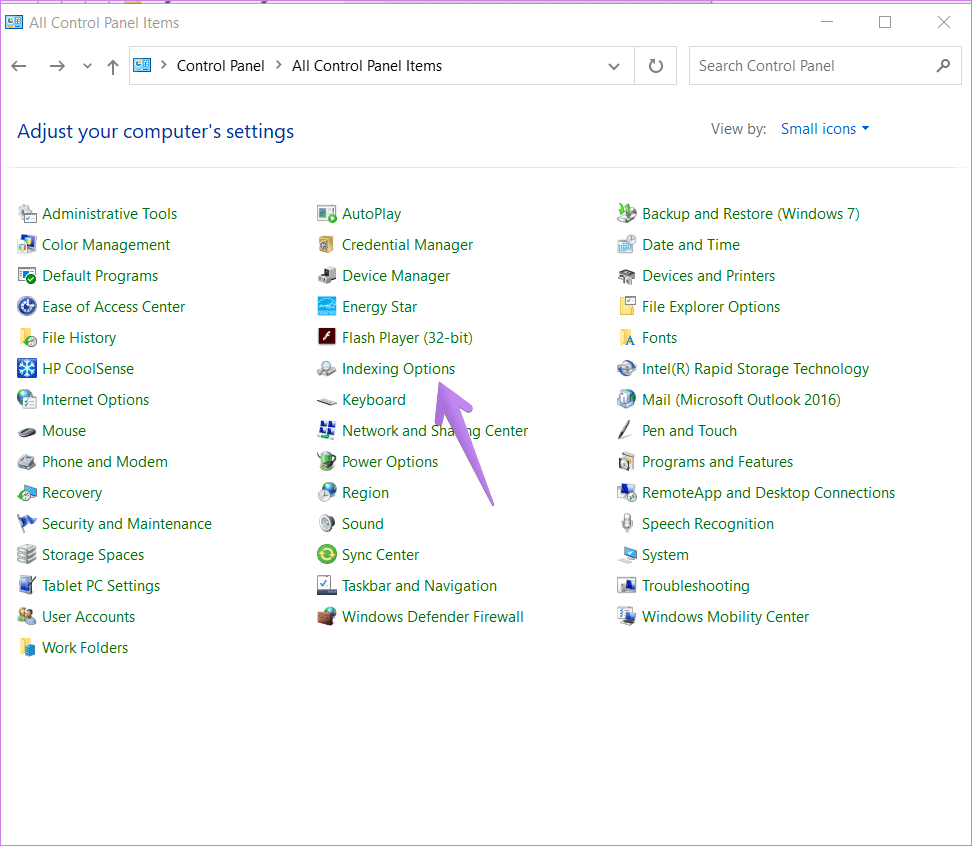The width and height of the screenshot is (972, 846).
Task: Click the Backup and Restore icon
Action: (627, 214)
